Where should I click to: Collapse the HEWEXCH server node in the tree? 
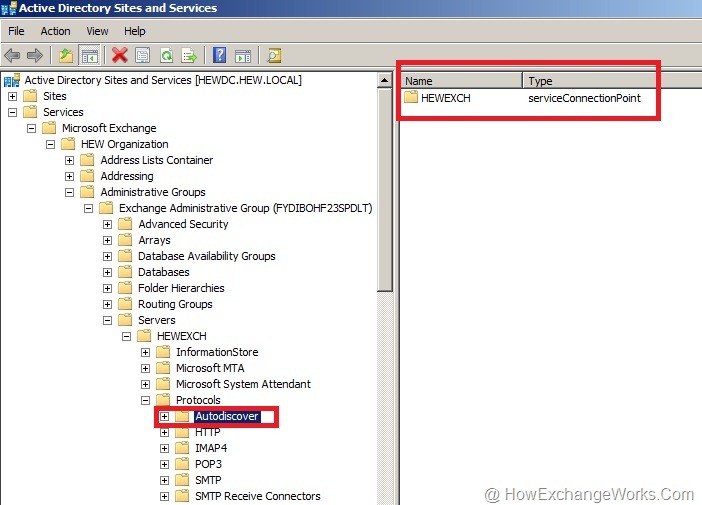(x=127, y=336)
